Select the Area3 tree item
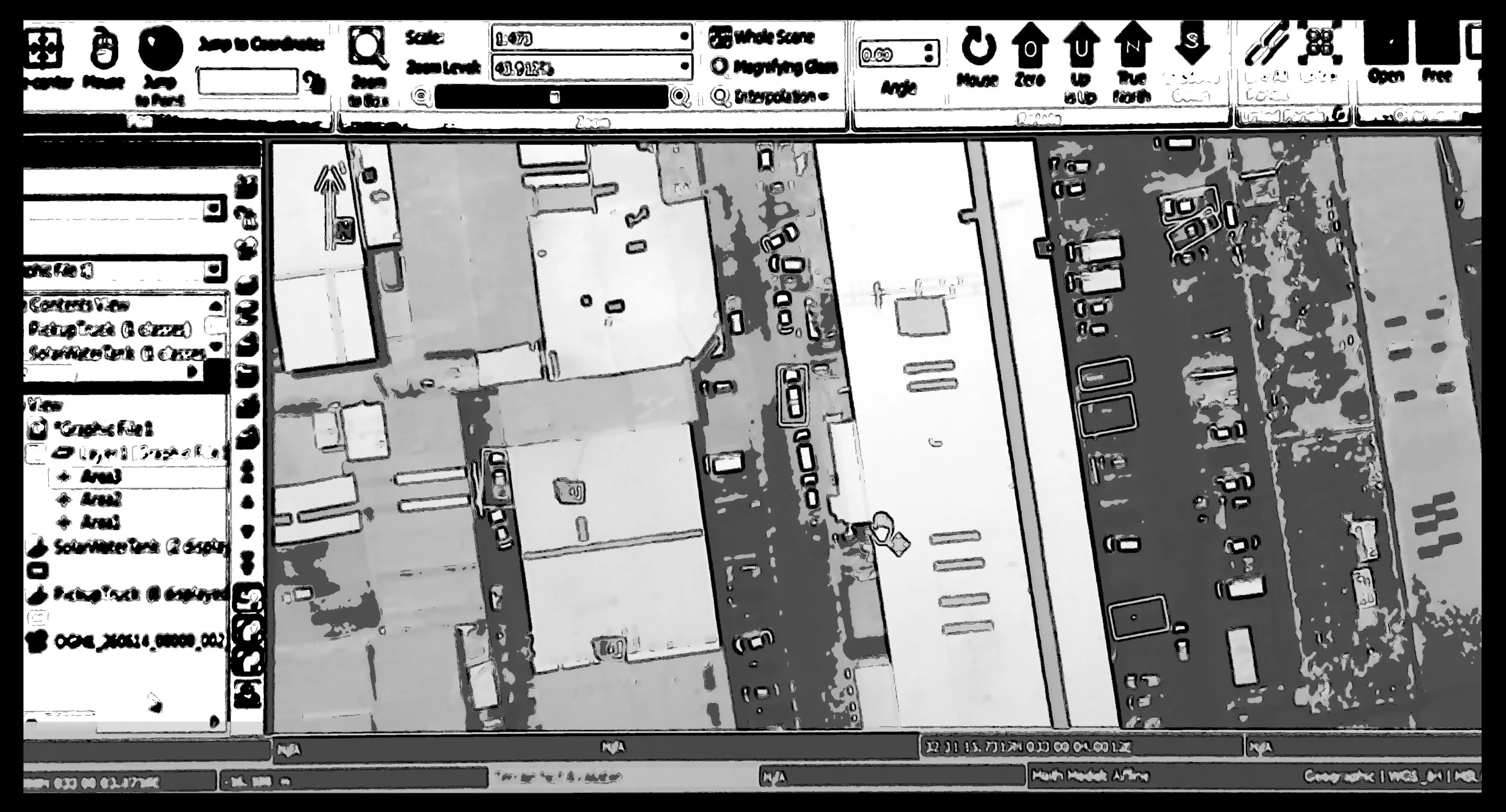The height and width of the screenshot is (812, 1506). 101,477
